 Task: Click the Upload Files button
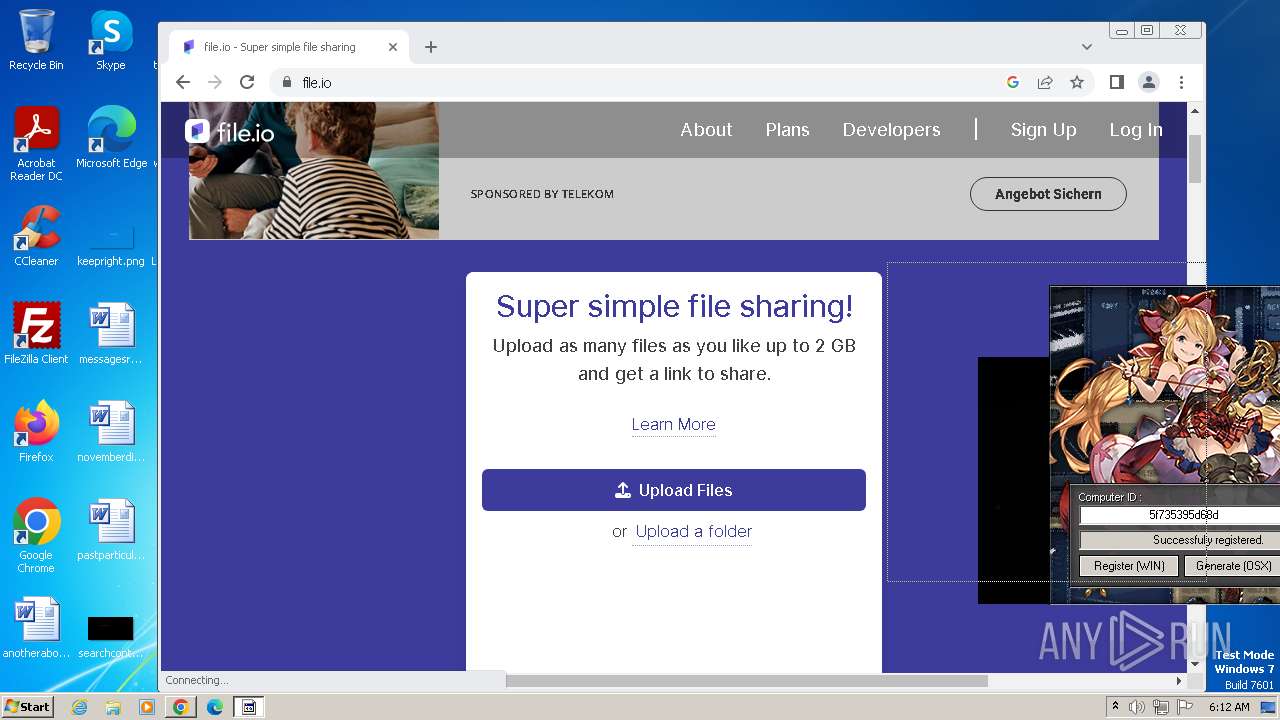point(674,490)
